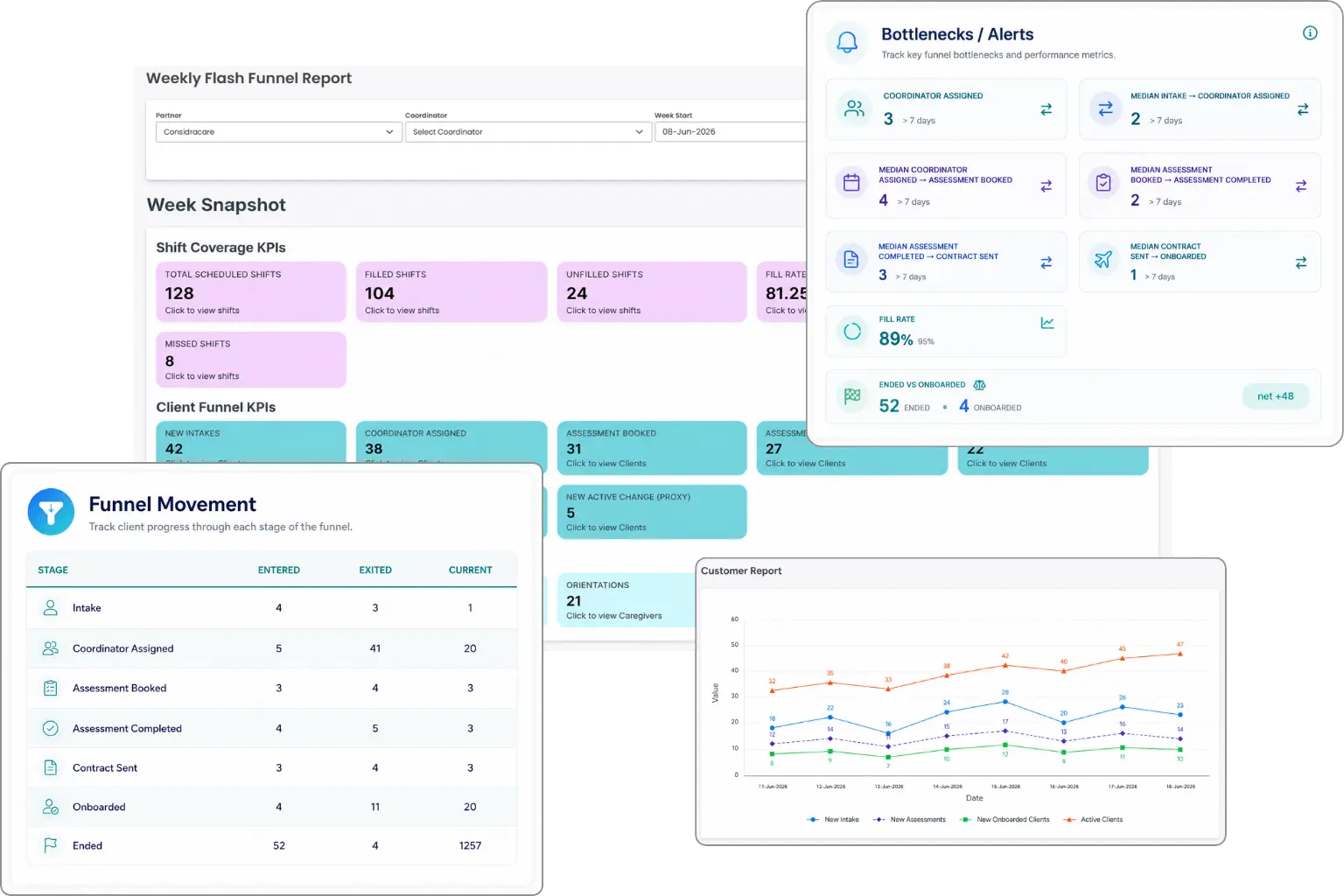Click the info icon in Bottlenecks / Alerts
The width and height of the screenshot is (1344, 896).
[x=1310, y=33]
